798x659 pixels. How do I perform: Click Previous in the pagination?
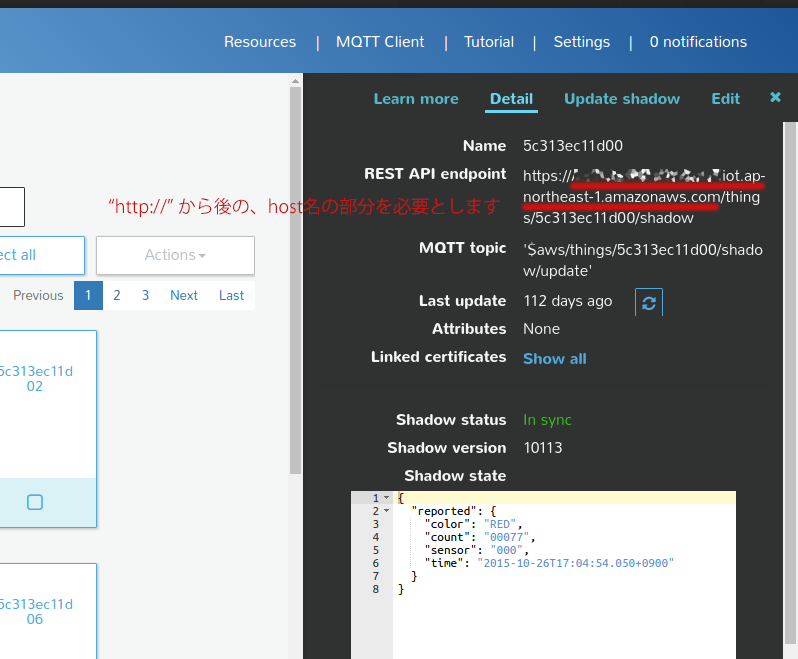(38, 295)
